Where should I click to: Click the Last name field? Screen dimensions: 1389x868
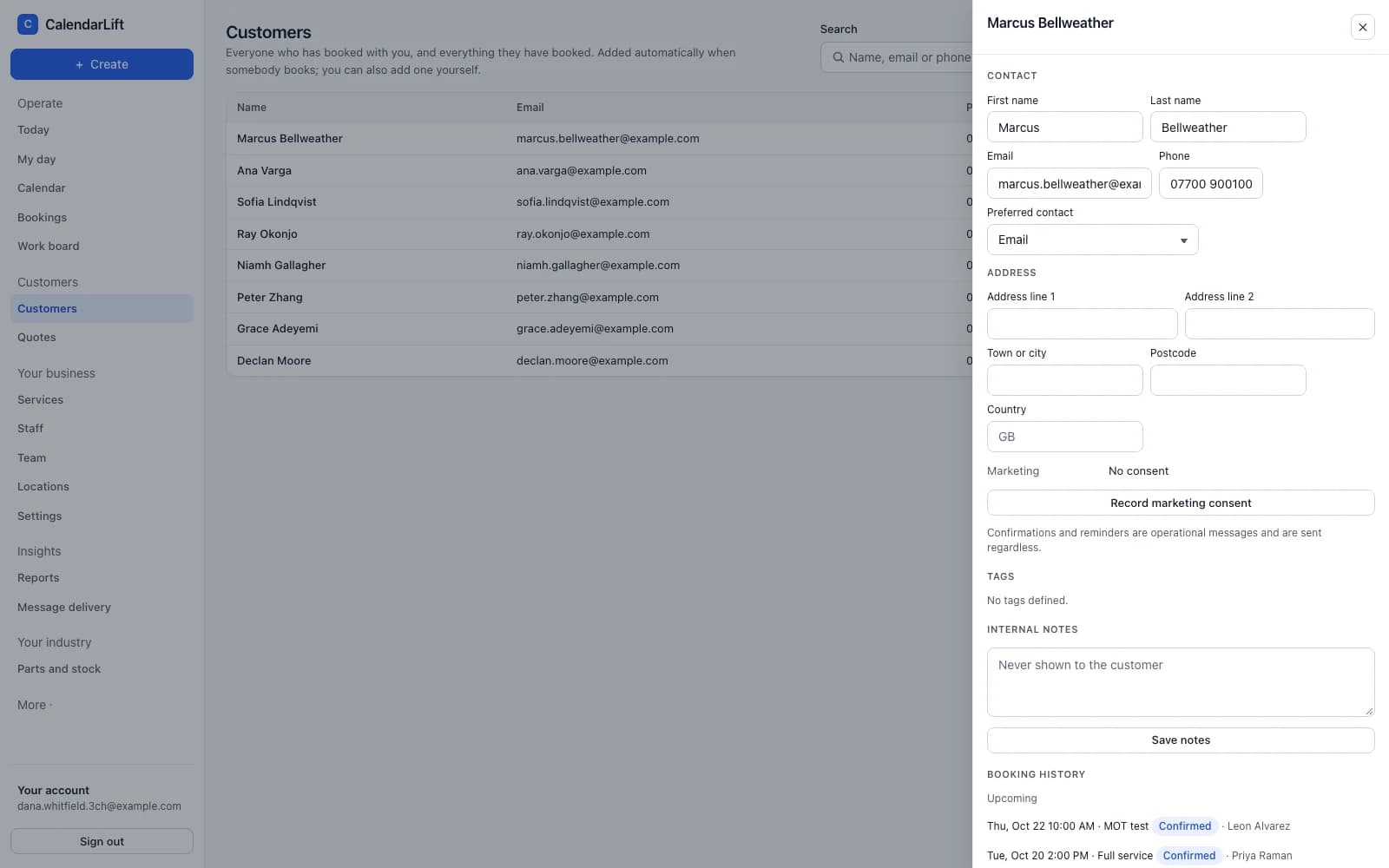tap(1228, 128)
